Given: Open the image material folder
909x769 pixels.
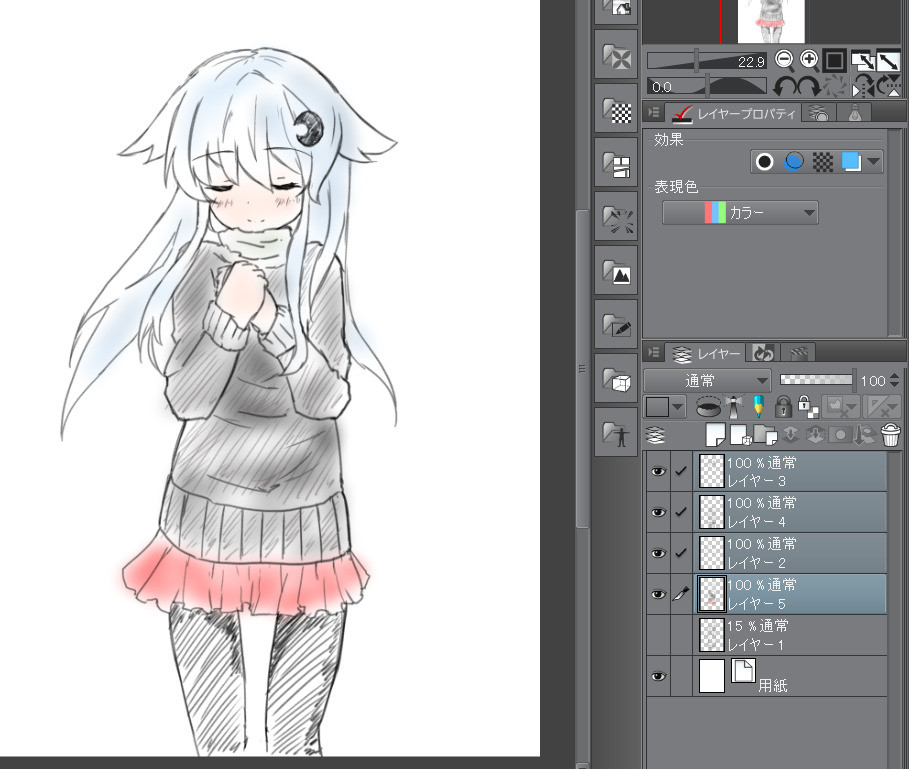Looking at the screenshot, I should click(616, 271).
